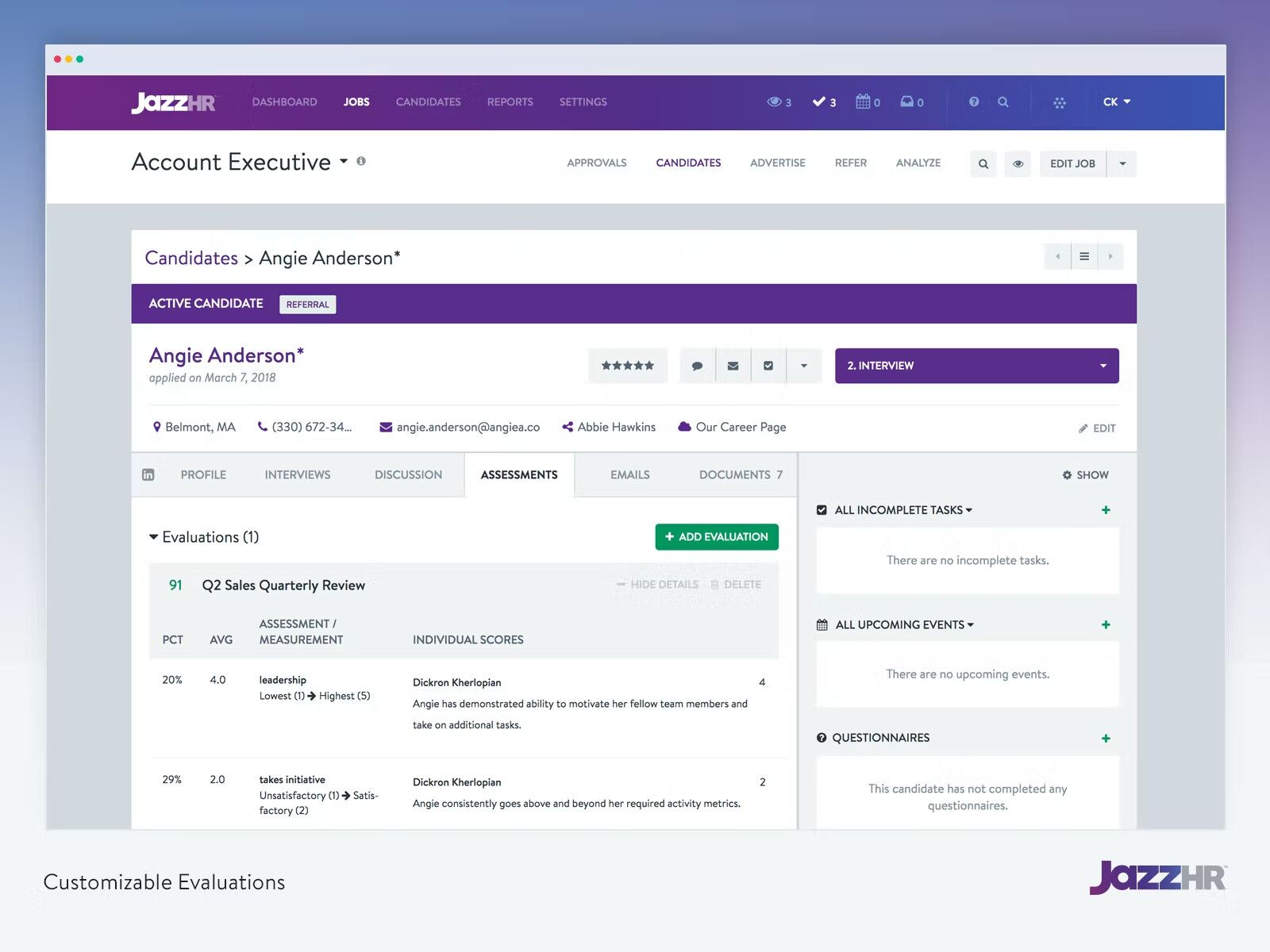The image size is (1270, 952).
Task: Open the email envelope icon for Angie
Action: click(x=733, y=366)
